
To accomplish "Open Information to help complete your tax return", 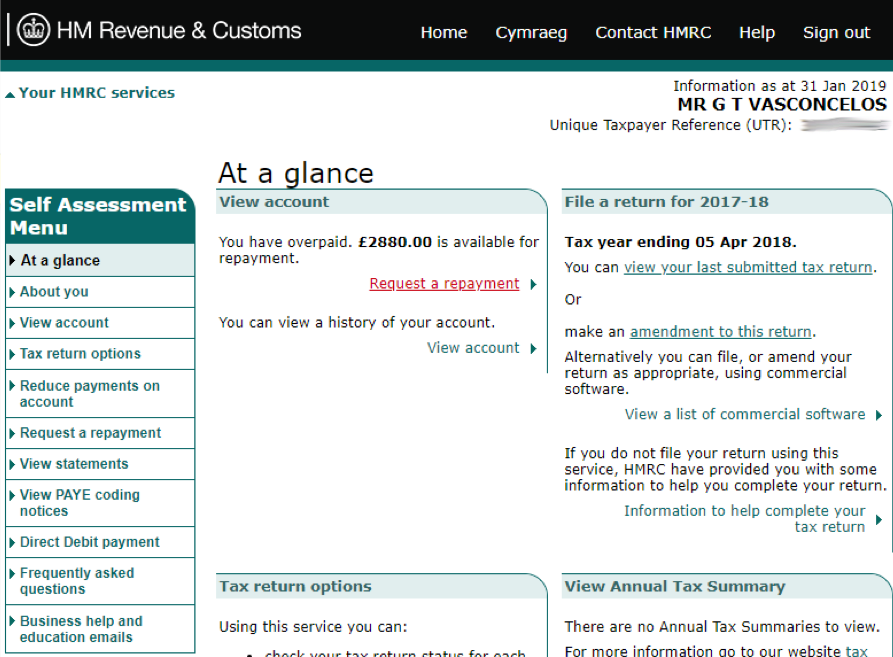I will click(x=744, y=519).
